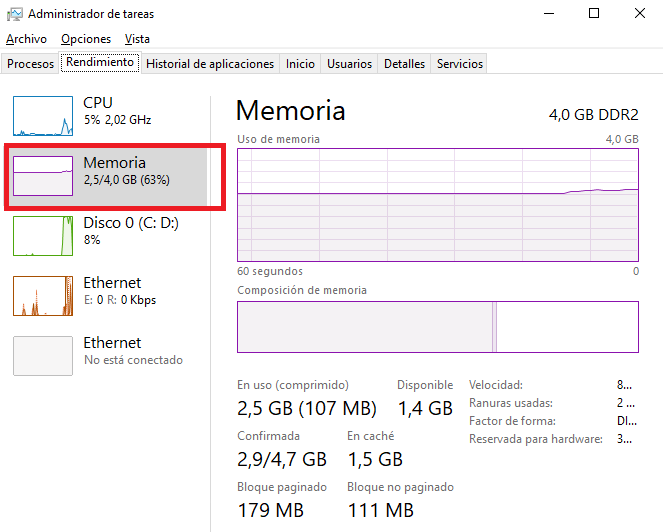Open the Archivo menu
This screenshot has width=663, height=532.
coord(26,39)
